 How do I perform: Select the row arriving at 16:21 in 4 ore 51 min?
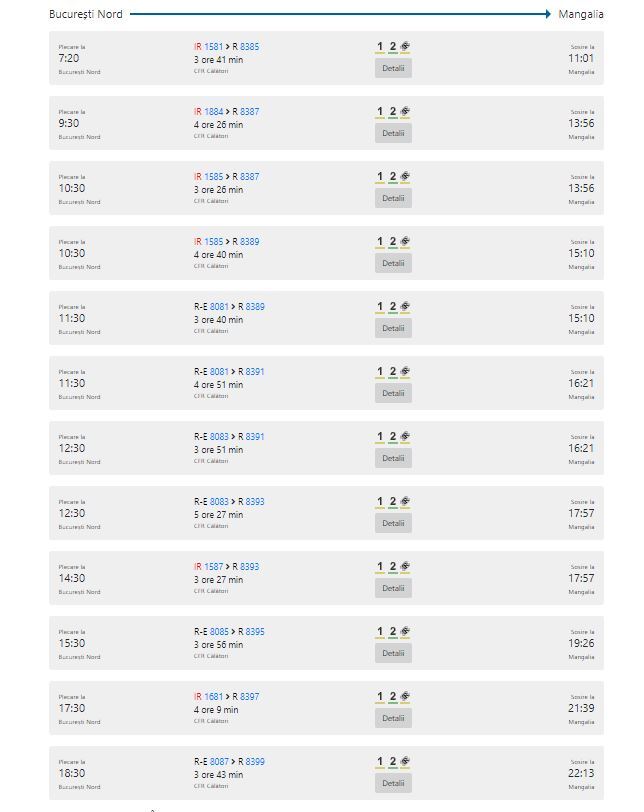click(327, 383)
